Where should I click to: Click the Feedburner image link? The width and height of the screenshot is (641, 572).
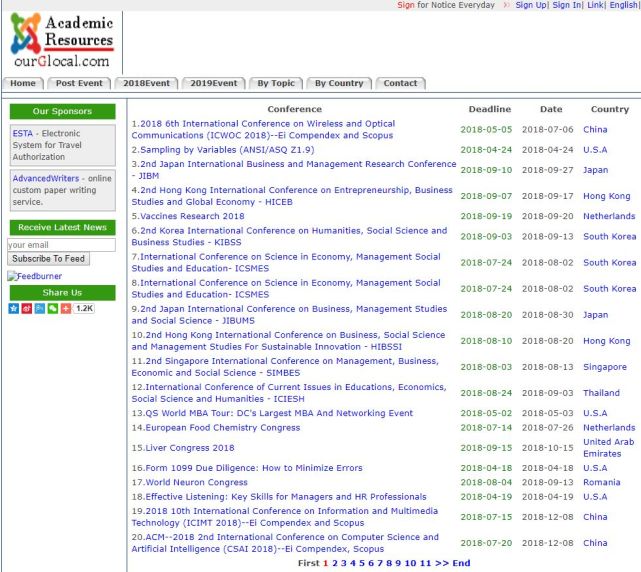tap(35, 276)
